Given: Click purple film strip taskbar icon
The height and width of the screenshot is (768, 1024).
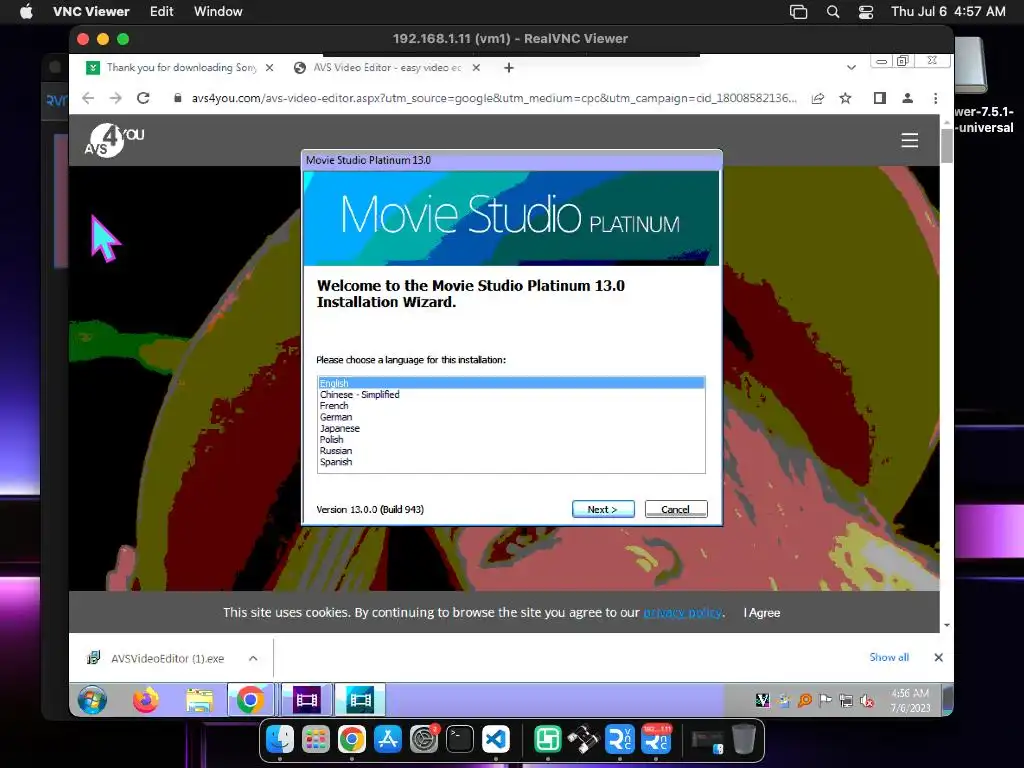Looking at the screenshot, I should pos(306,700).
